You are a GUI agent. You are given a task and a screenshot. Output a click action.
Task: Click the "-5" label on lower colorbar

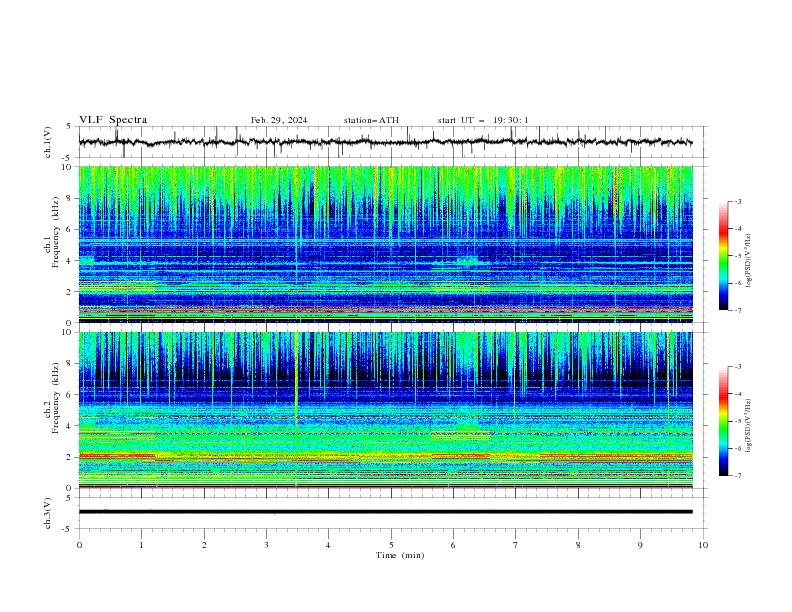coord(737,421)
